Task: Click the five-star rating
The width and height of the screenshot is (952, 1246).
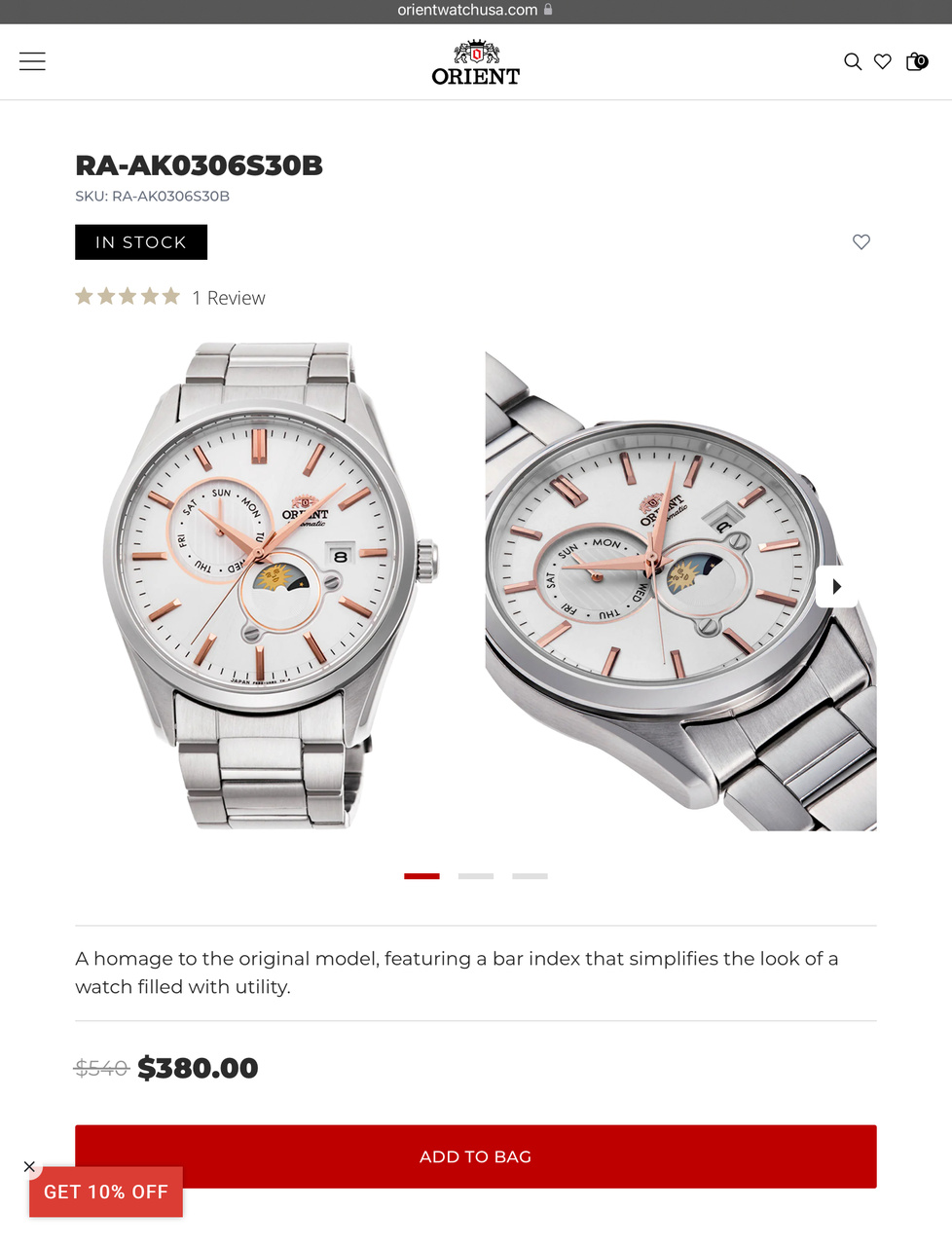Action: tap(128, 296)
